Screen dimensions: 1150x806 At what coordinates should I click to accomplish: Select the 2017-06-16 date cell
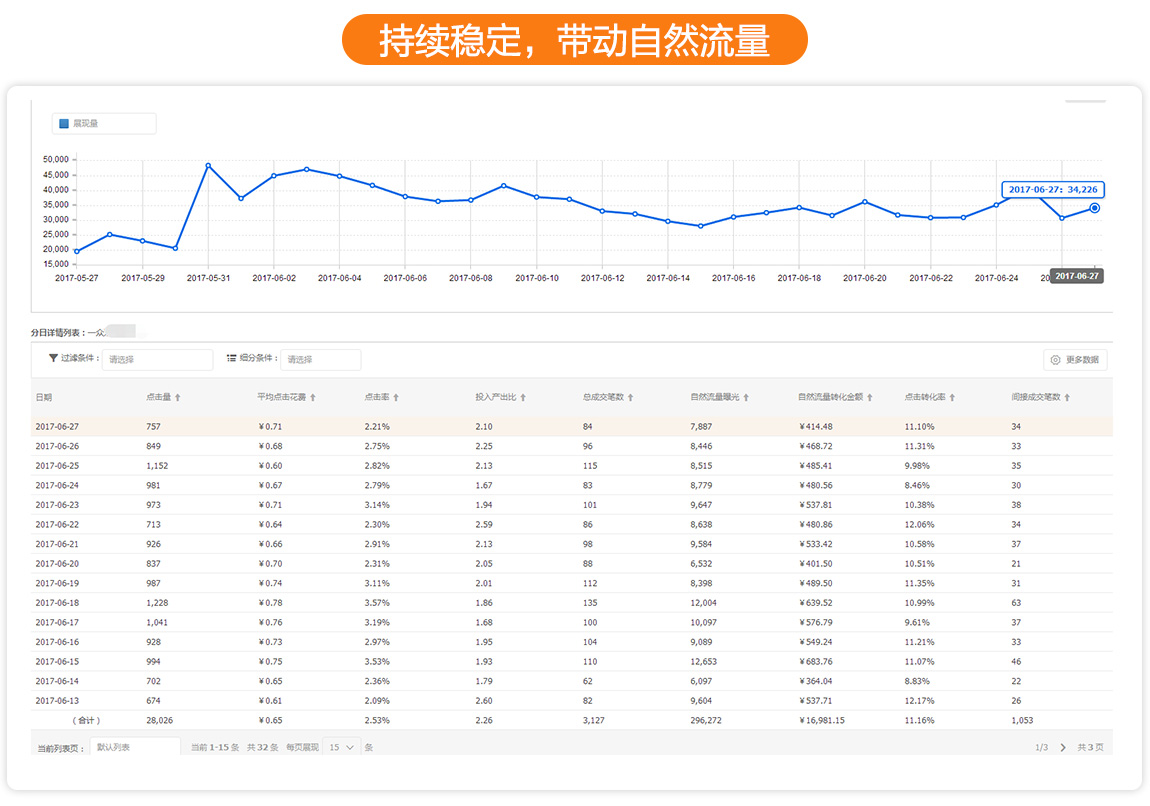point(57,642)
